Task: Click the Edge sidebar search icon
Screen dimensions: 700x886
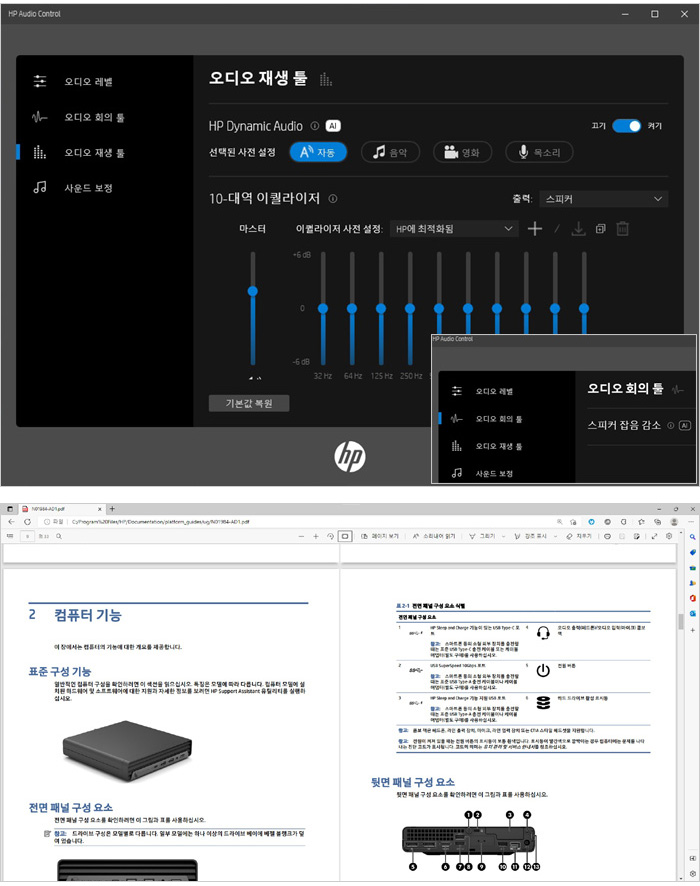Action: [x=693, y=537]
